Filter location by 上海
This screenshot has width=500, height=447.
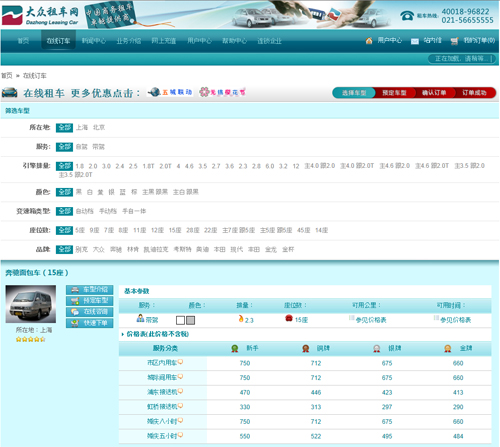pyautogui.click(x=82, y=128)
